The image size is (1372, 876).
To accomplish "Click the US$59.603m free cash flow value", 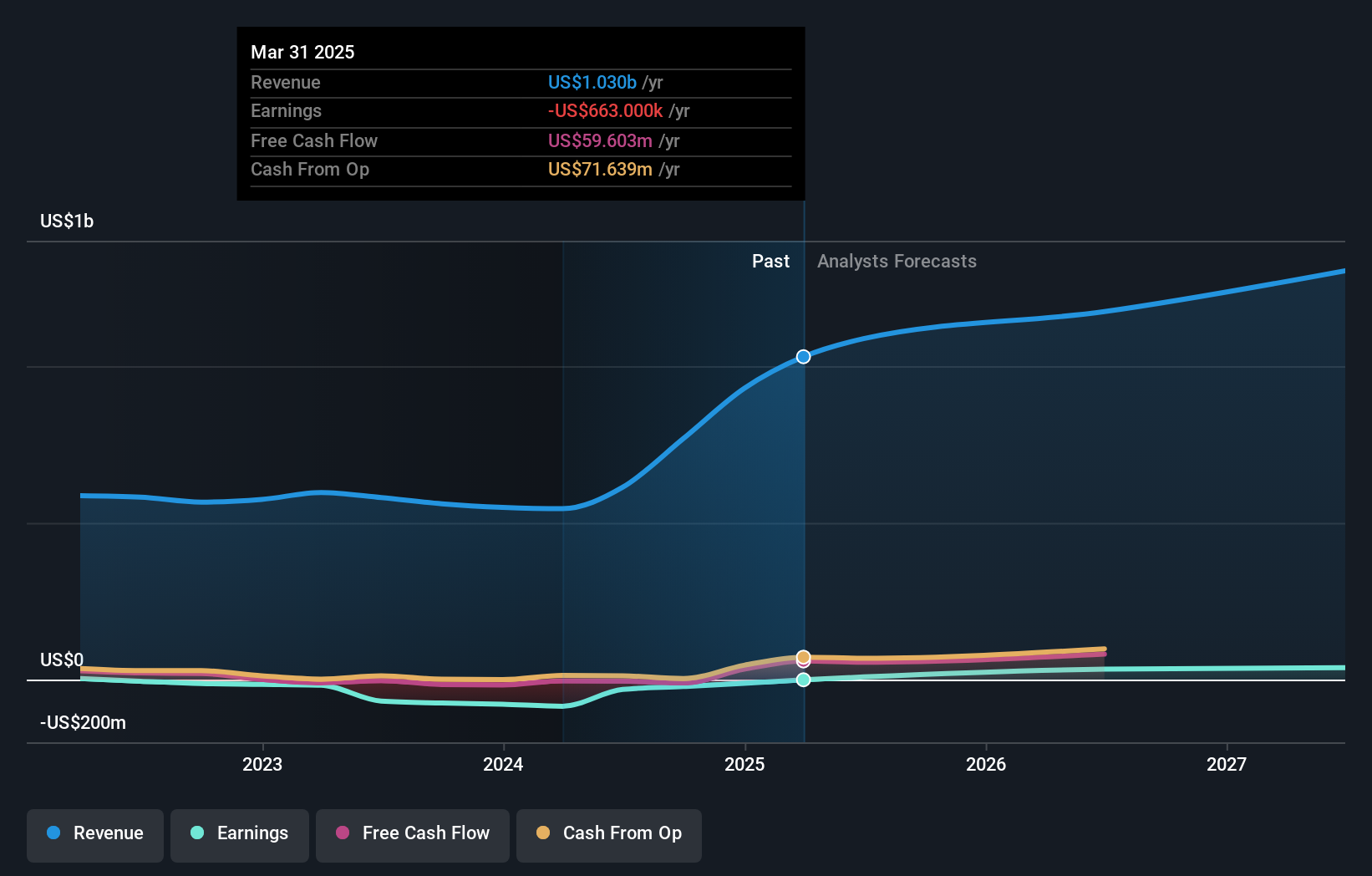I will [x=600, y=140].
